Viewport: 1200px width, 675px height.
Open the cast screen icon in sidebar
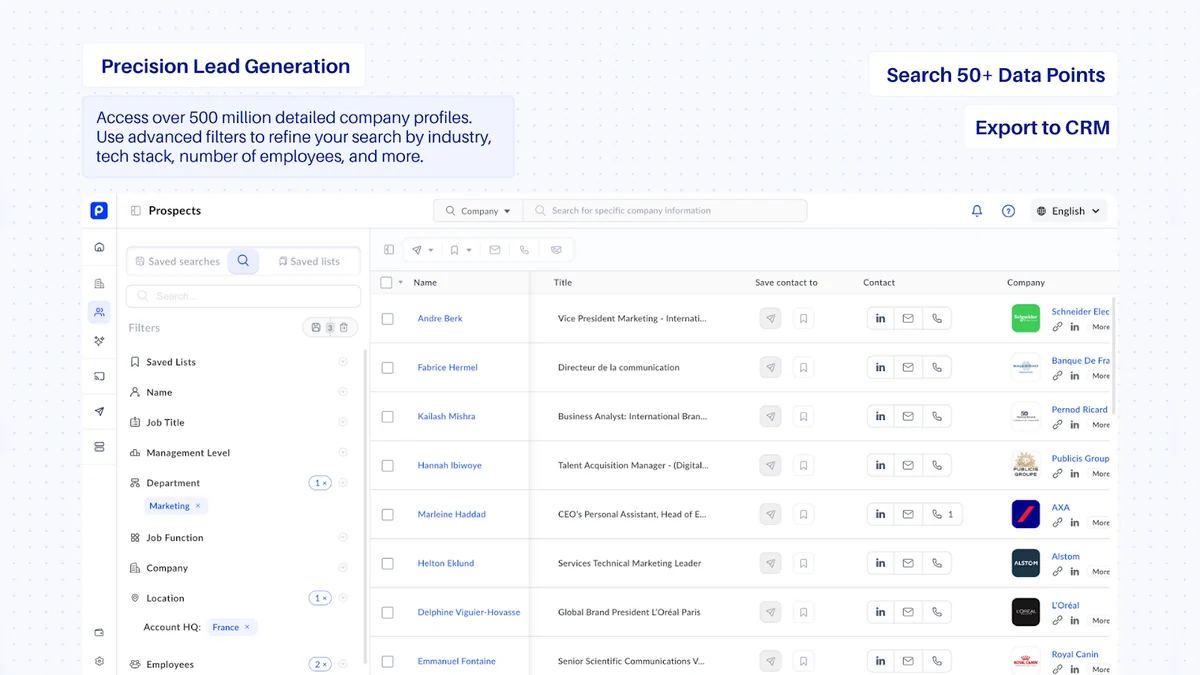point(99,376)
